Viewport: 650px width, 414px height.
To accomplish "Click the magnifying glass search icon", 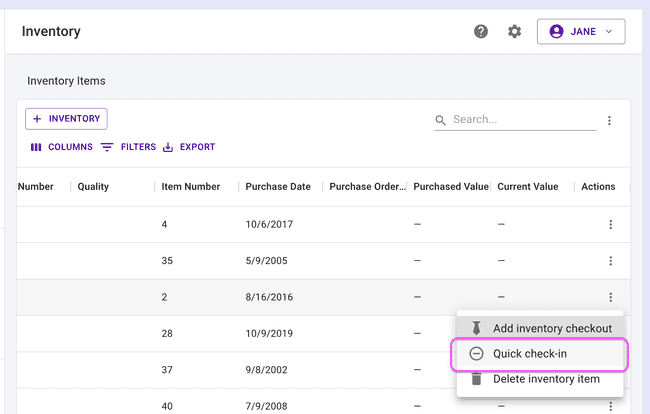I will [x=441, y=121].
